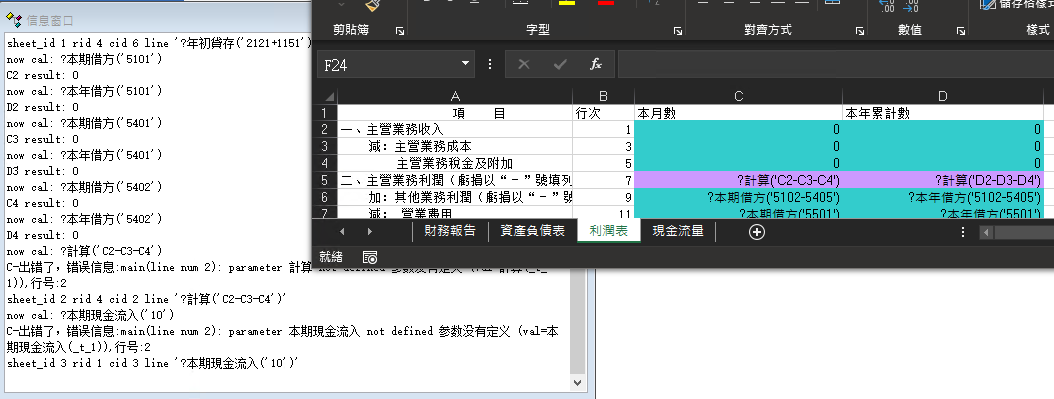
Task: Click the 信息窗口 scrollbar down arrow
Action: click(x=577, y=382)
